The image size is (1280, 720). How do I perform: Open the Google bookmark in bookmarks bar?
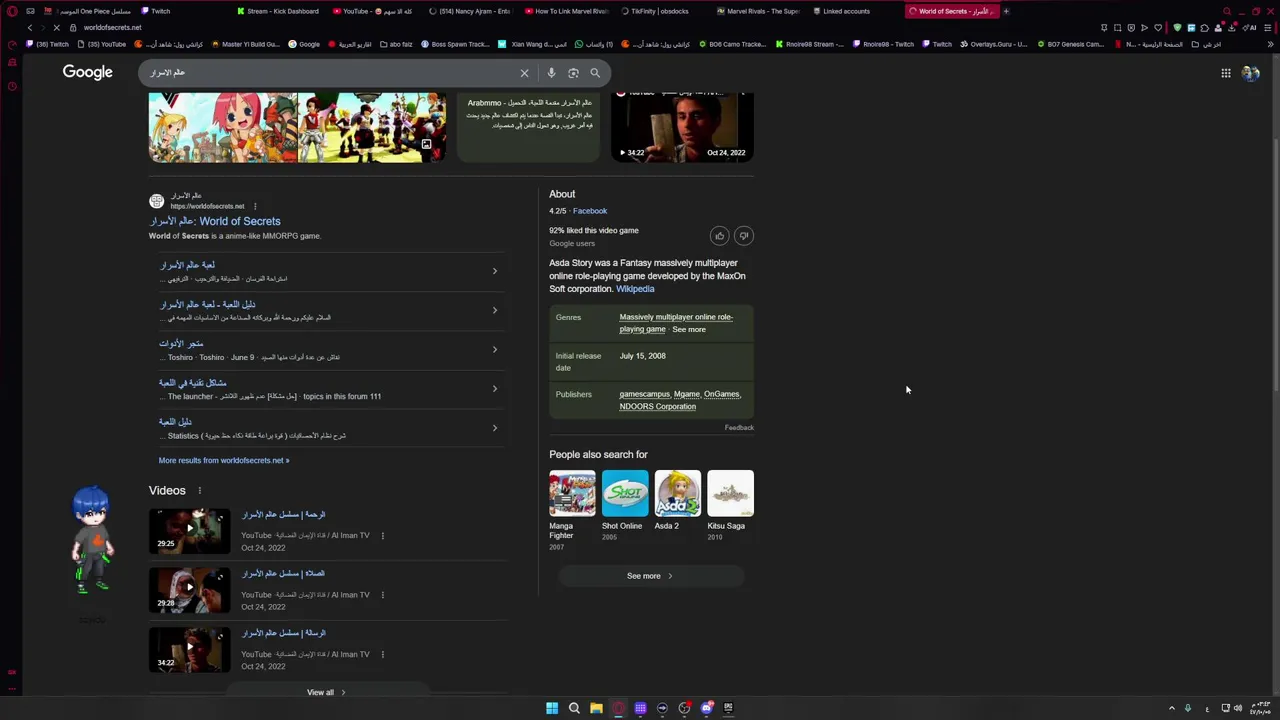[x=304, y=44]
